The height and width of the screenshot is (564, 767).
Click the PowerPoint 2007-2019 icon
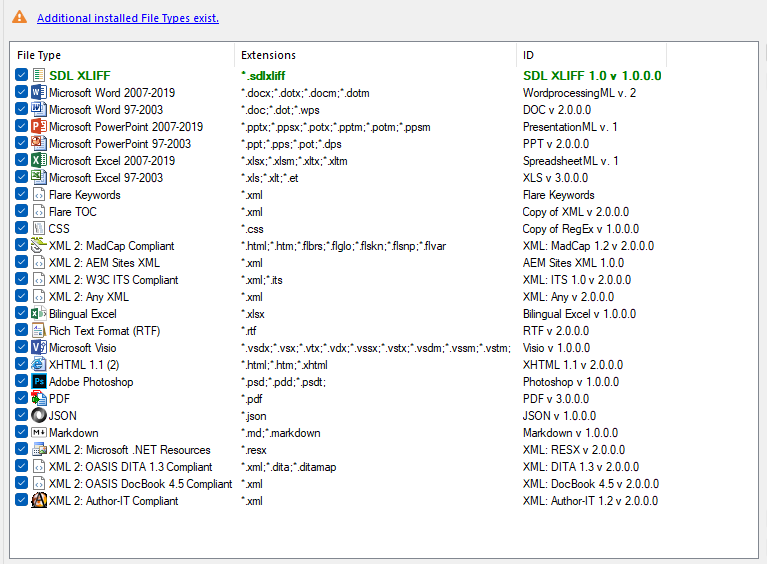(x=39, y=126)
